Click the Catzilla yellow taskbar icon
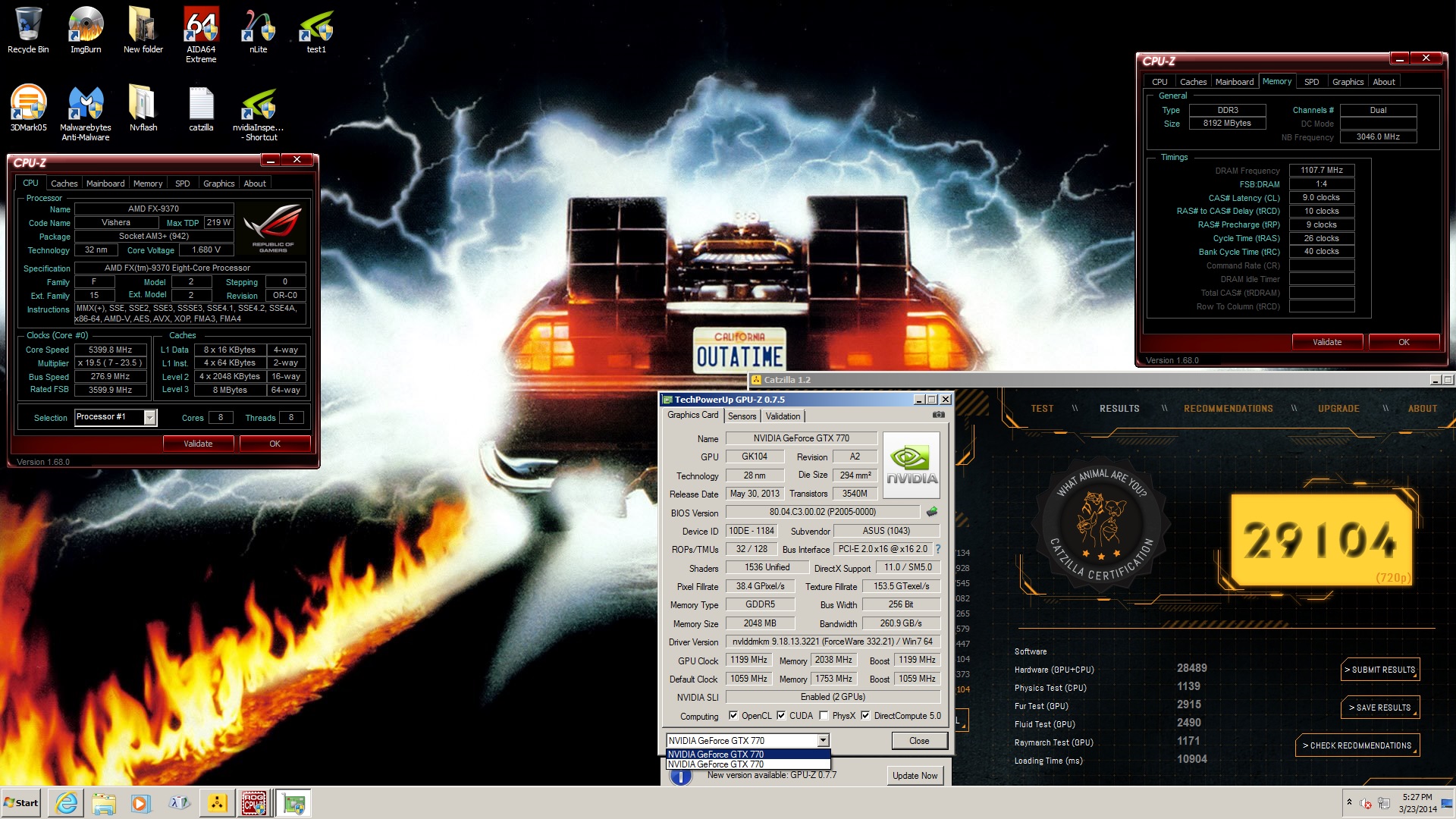This screenshot has width=1456, height=819. point(217,803)
